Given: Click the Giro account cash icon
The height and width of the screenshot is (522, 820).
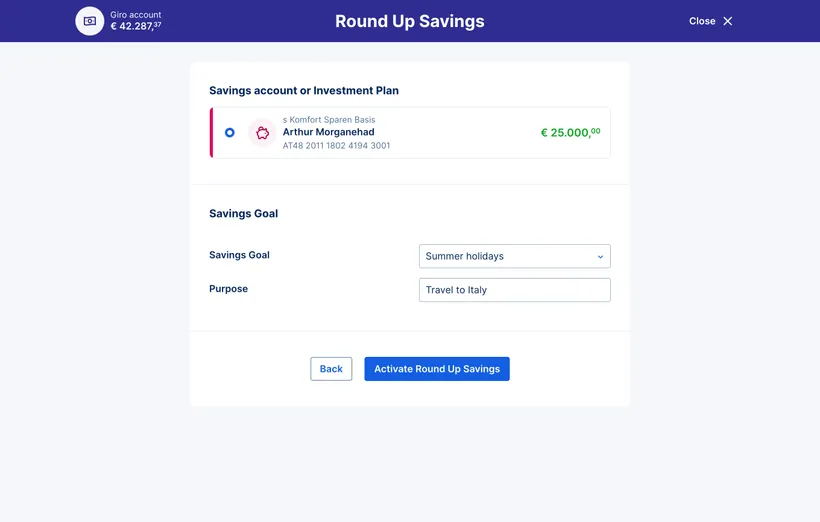Looking at the screenshot, I should coord(89,21).
